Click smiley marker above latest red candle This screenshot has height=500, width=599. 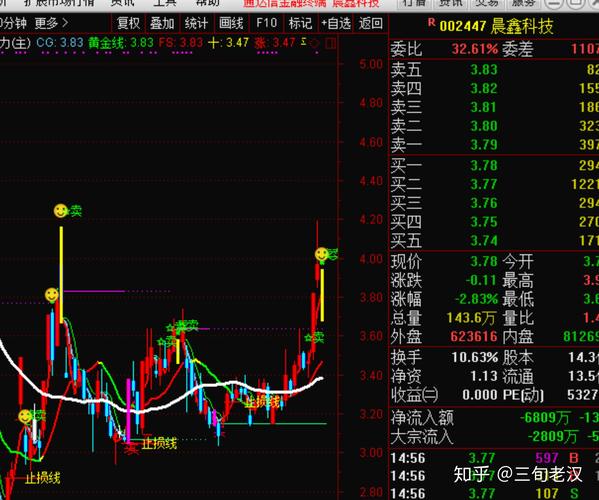pos(322,254)
